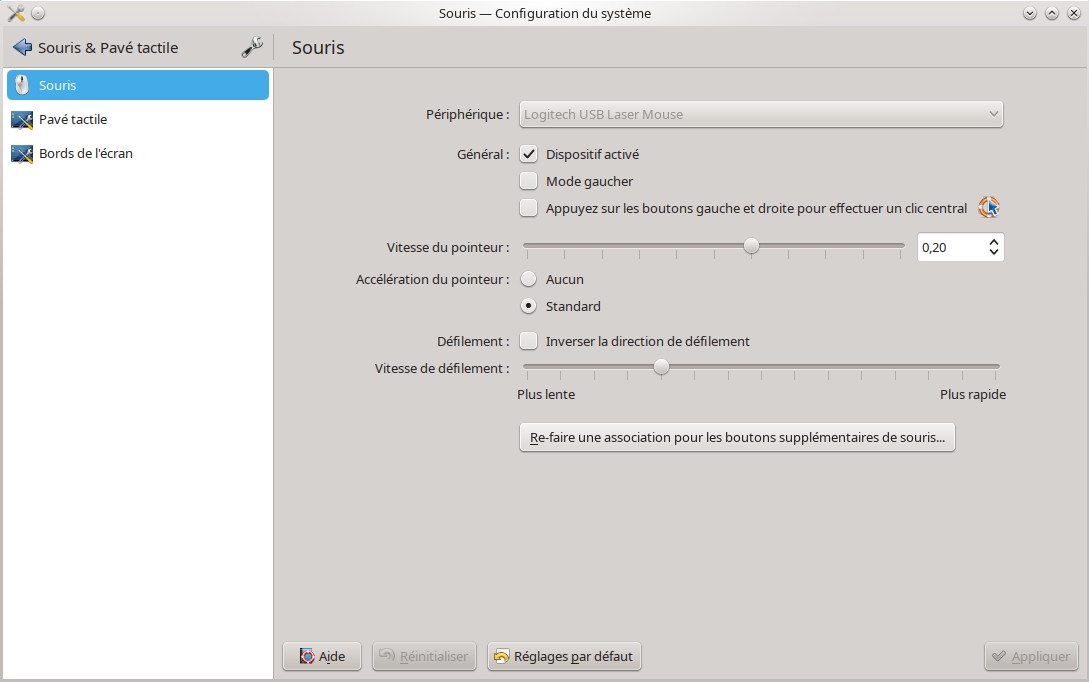The image size is (1089, 682).
Task: Click the Bords de l'écran icon
Action: pyautogui.click(x=22, y=154)
